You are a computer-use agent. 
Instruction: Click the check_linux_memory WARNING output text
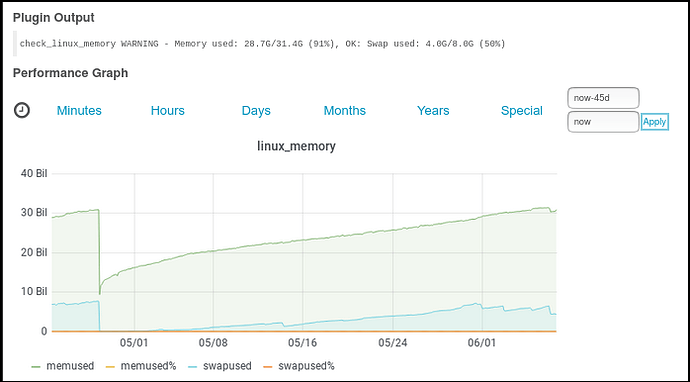point(262,44)
